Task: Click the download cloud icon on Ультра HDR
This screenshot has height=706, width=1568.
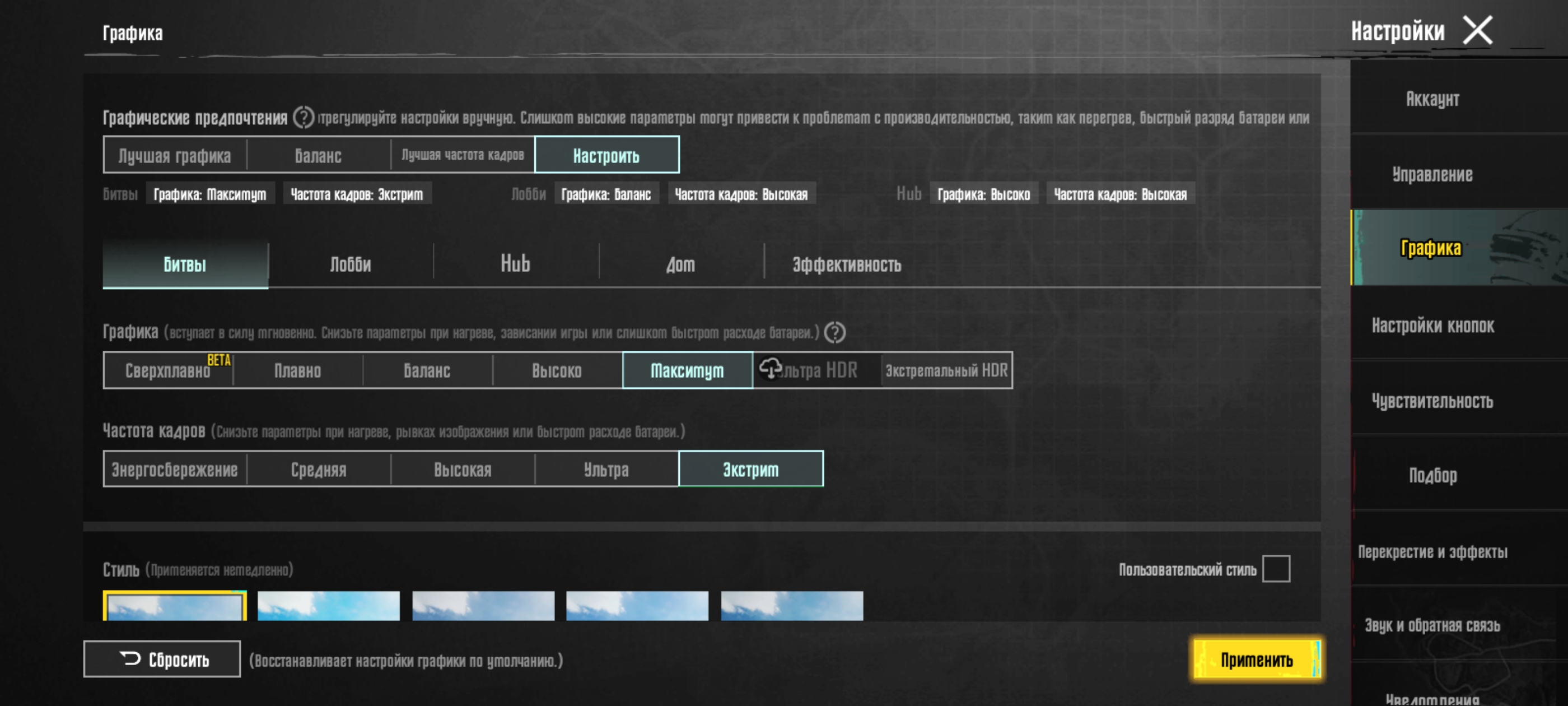Action: click(x=770, y=368)
